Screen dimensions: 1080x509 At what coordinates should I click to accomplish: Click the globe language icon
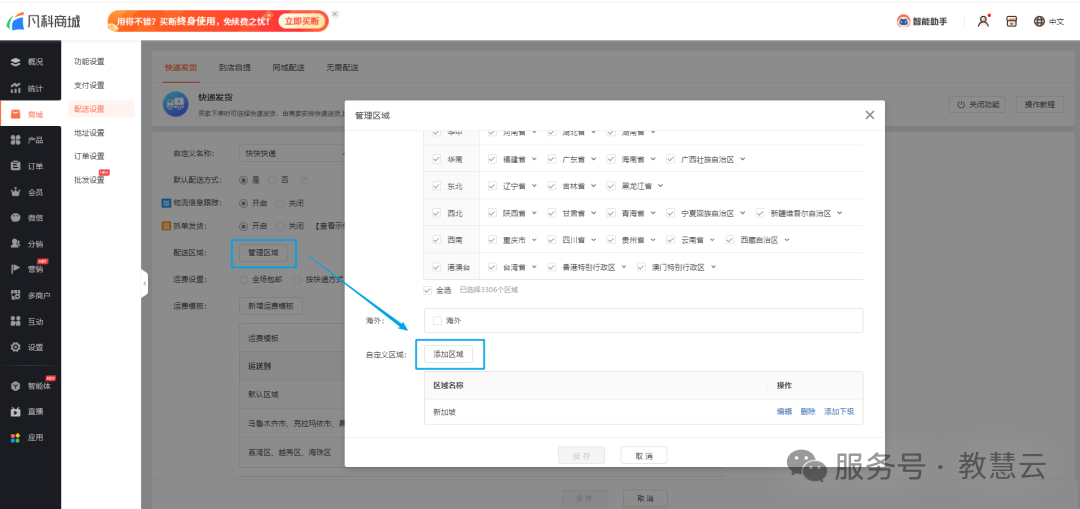click(1039, 21)
